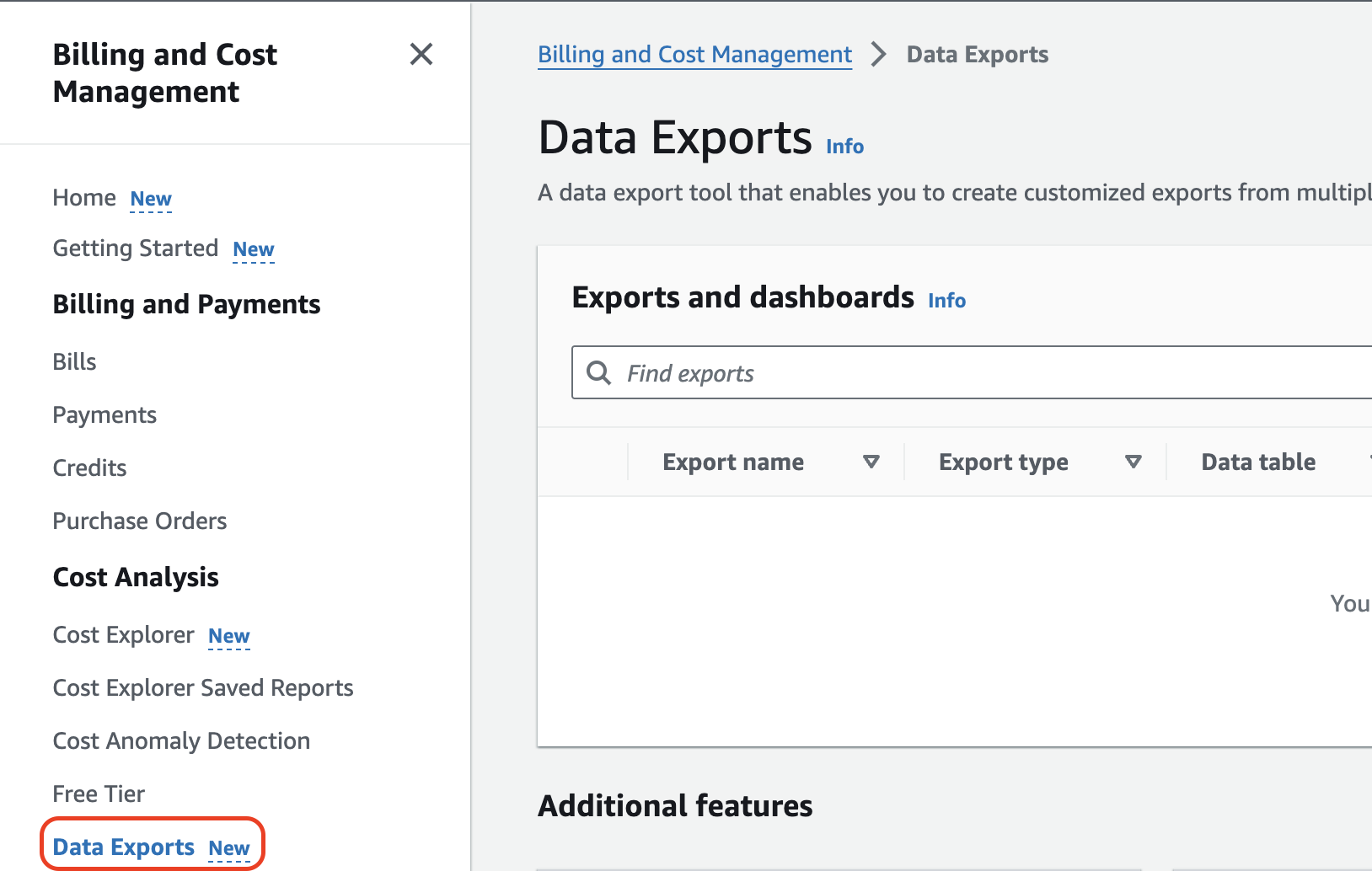
Task: Follow Billing and Cost Management breadcrumb link
Action: [x=695, y=55]
